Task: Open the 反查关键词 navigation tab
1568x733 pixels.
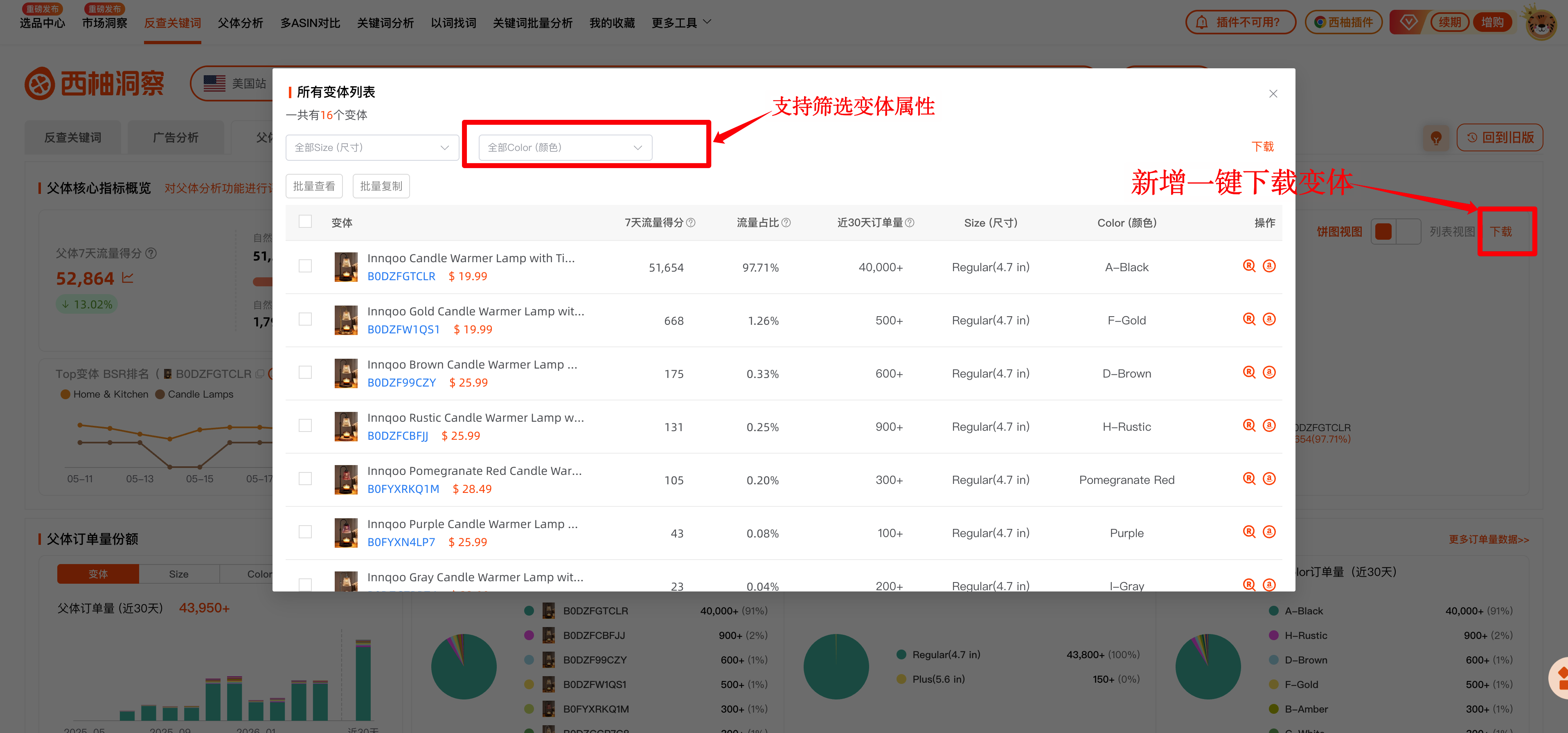Action: pos(172,23)
